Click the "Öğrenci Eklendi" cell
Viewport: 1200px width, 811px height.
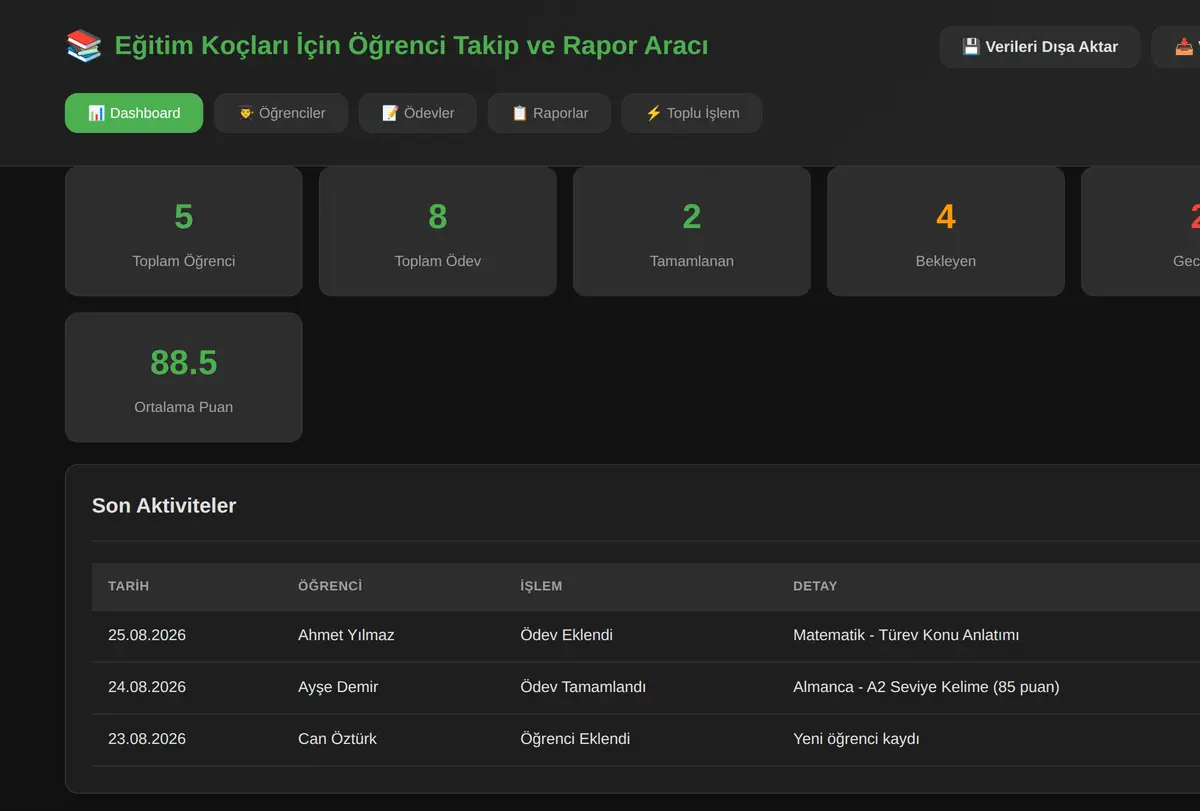point(576,739)
